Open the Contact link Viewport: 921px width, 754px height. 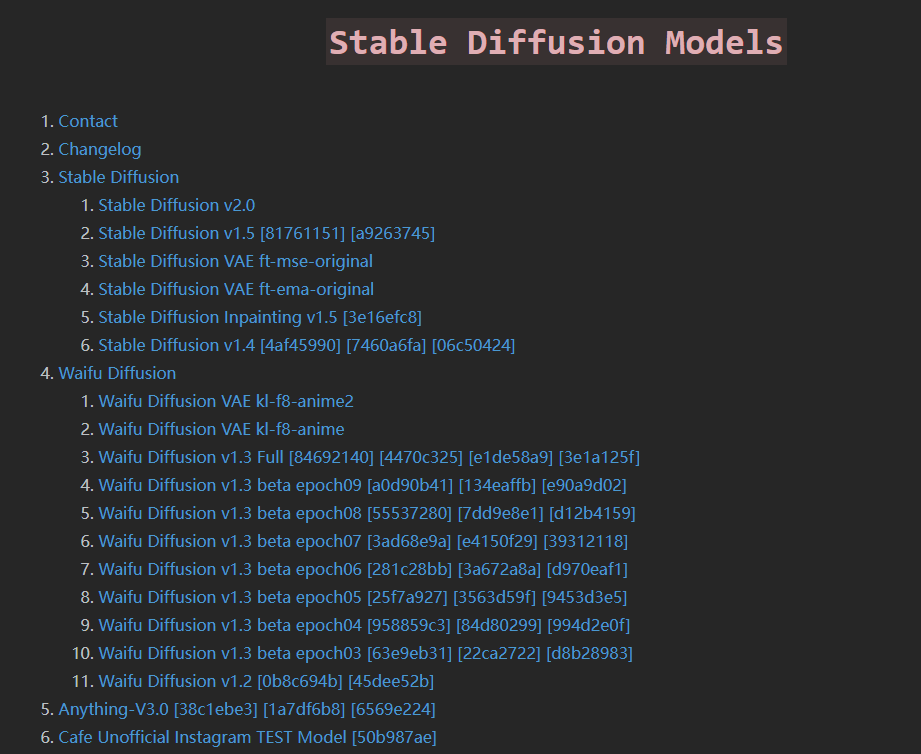(x=88, y=121)
